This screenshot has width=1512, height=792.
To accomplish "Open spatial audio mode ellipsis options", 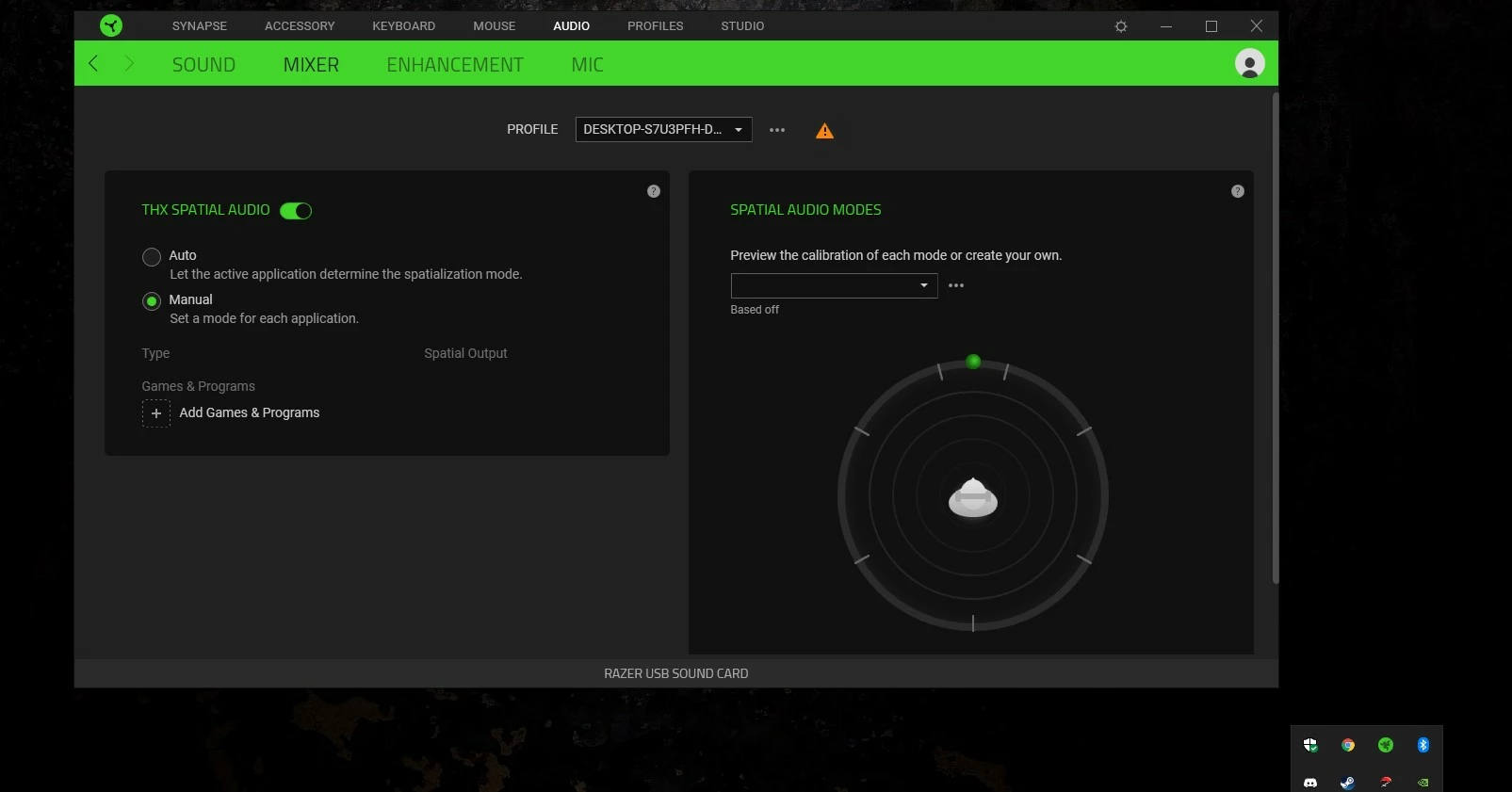I will pyautogui.click(x=956, y=285).
